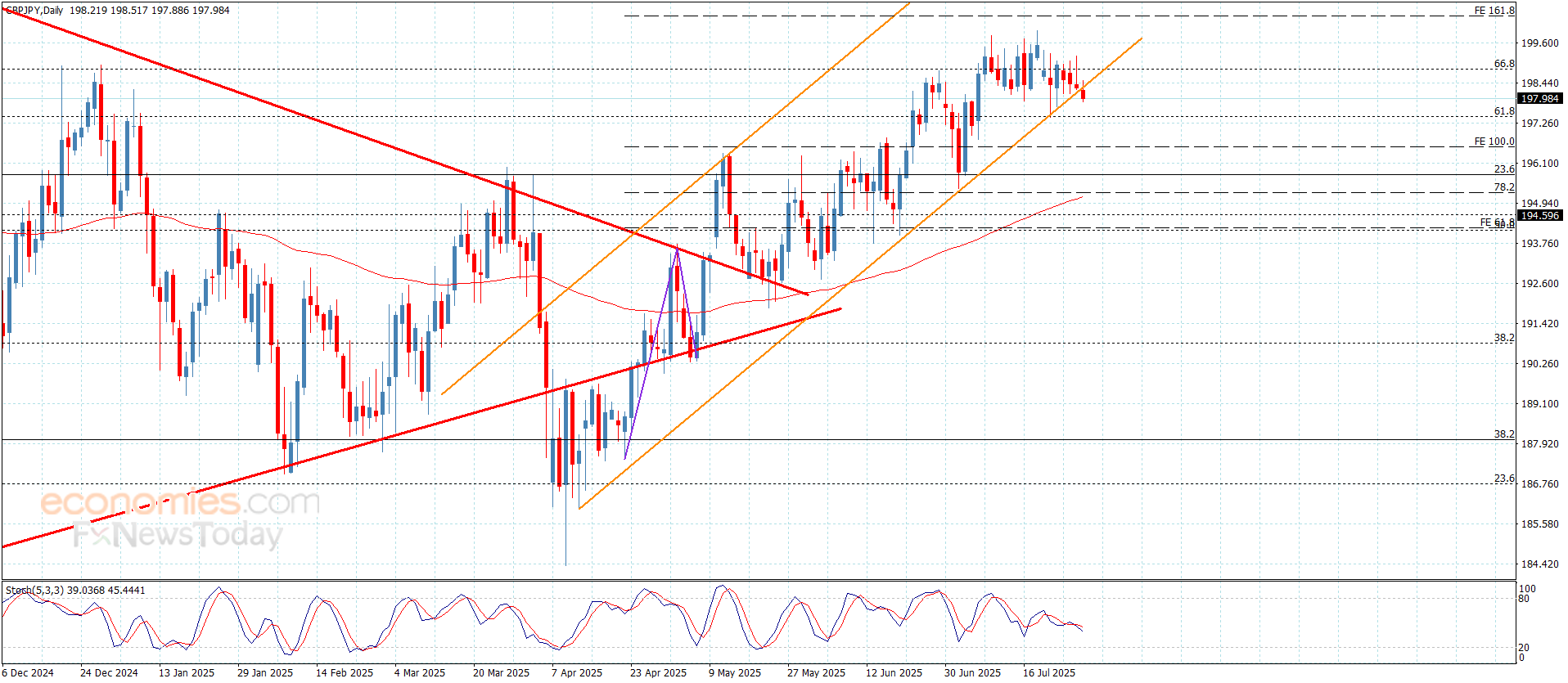This screenshot has height=683, width=1568.
Task: Click the 193.760 price axis value
Action: click(1539, 244)
